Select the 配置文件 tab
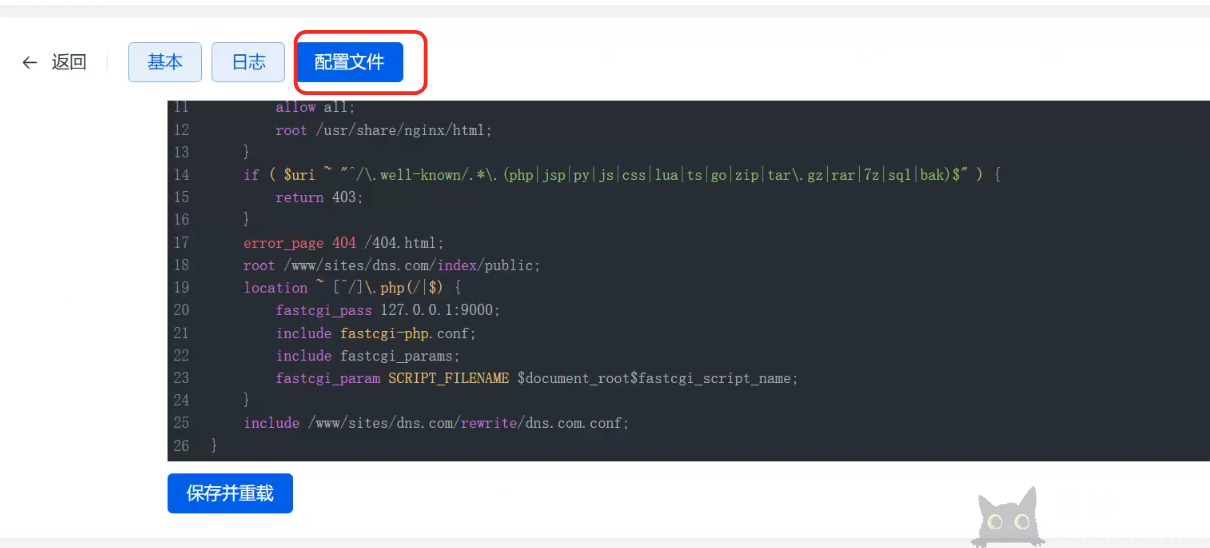 point(349,62)
